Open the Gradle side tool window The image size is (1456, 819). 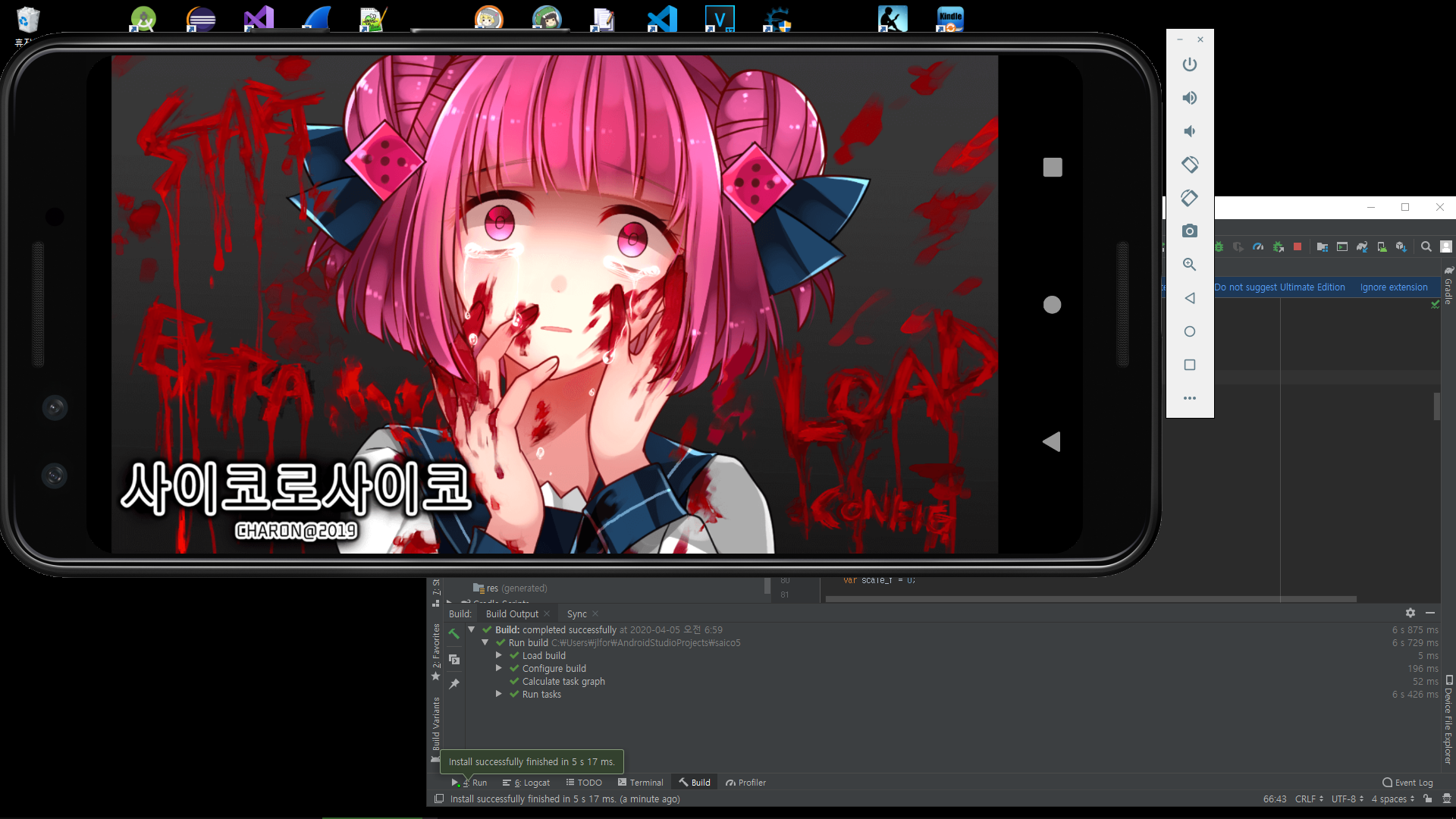pos(1448,285)
